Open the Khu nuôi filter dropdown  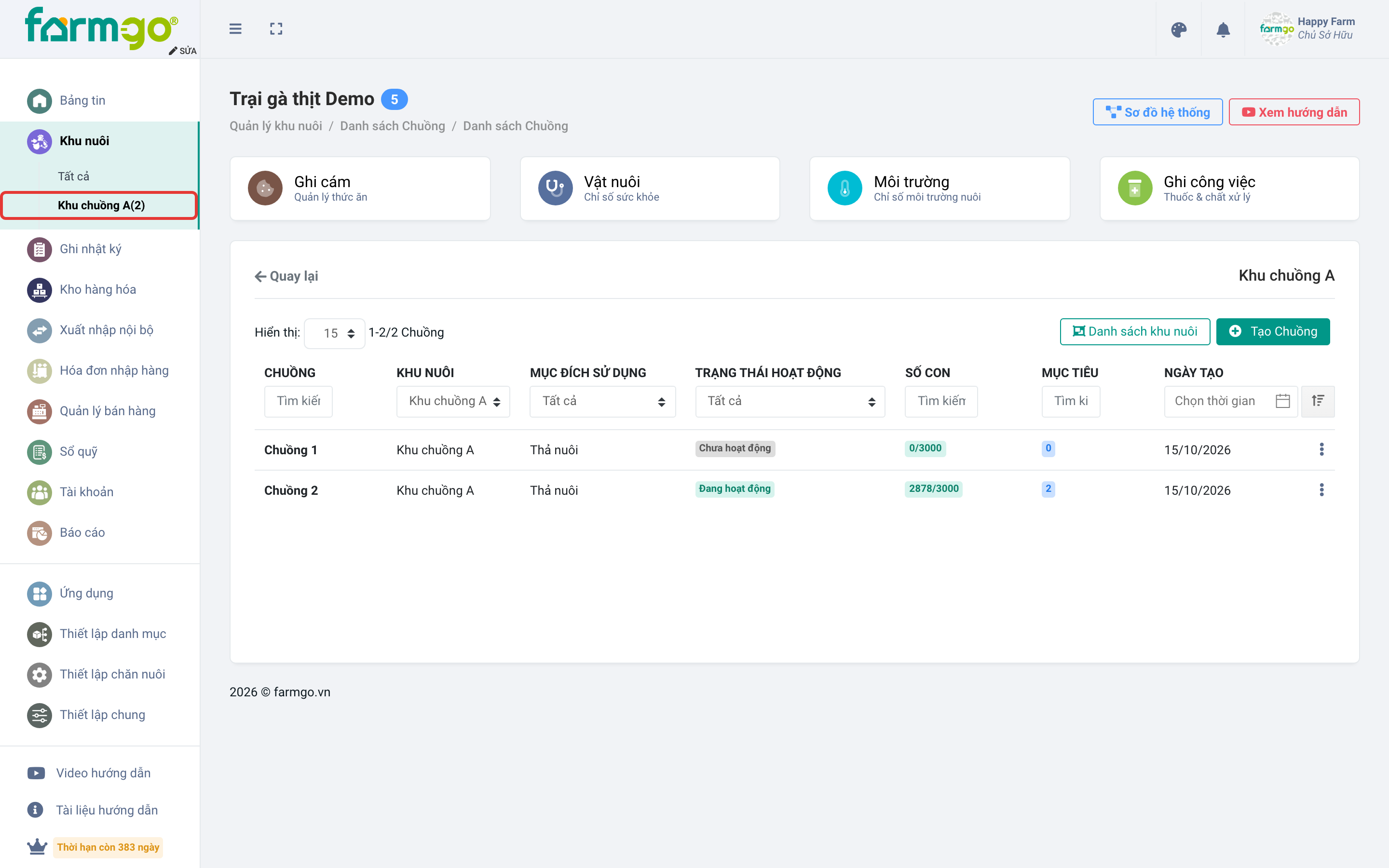tap(453, 401)
